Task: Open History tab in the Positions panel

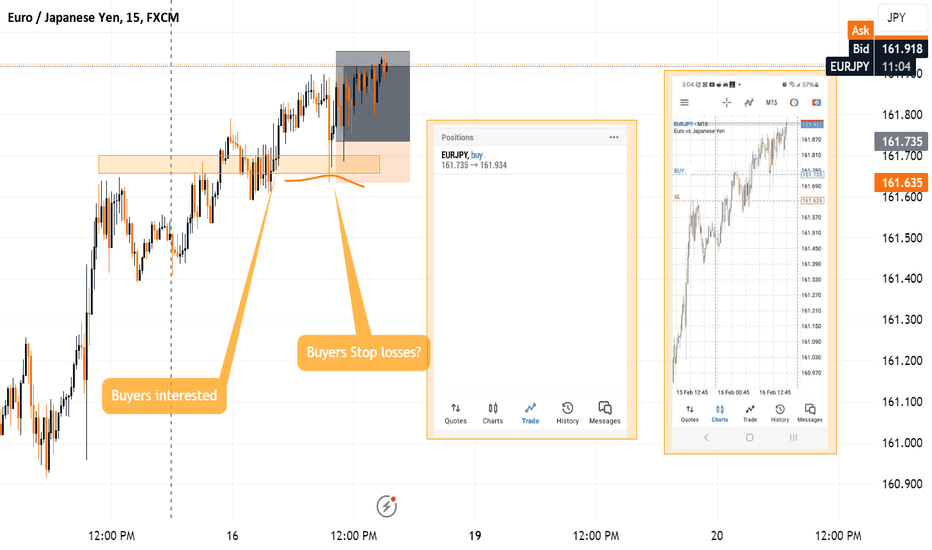Action: tap(567, 413)
